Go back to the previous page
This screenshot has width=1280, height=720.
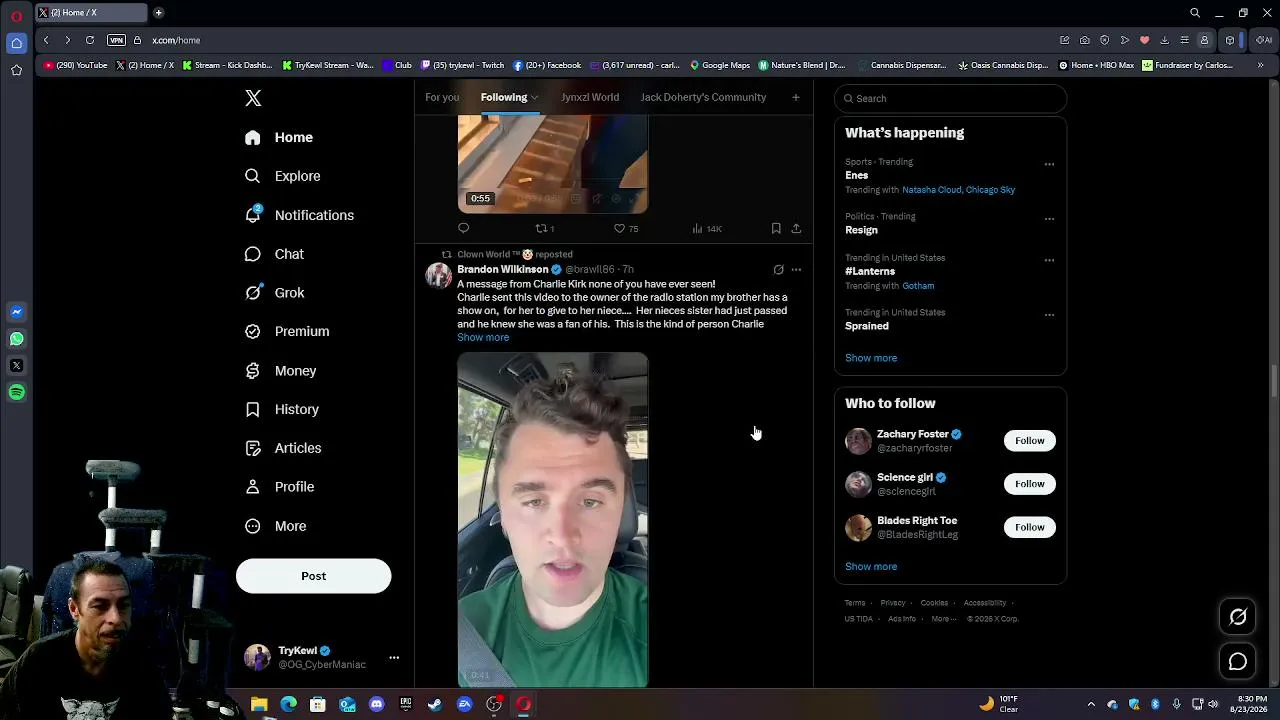tap(46, 40)
